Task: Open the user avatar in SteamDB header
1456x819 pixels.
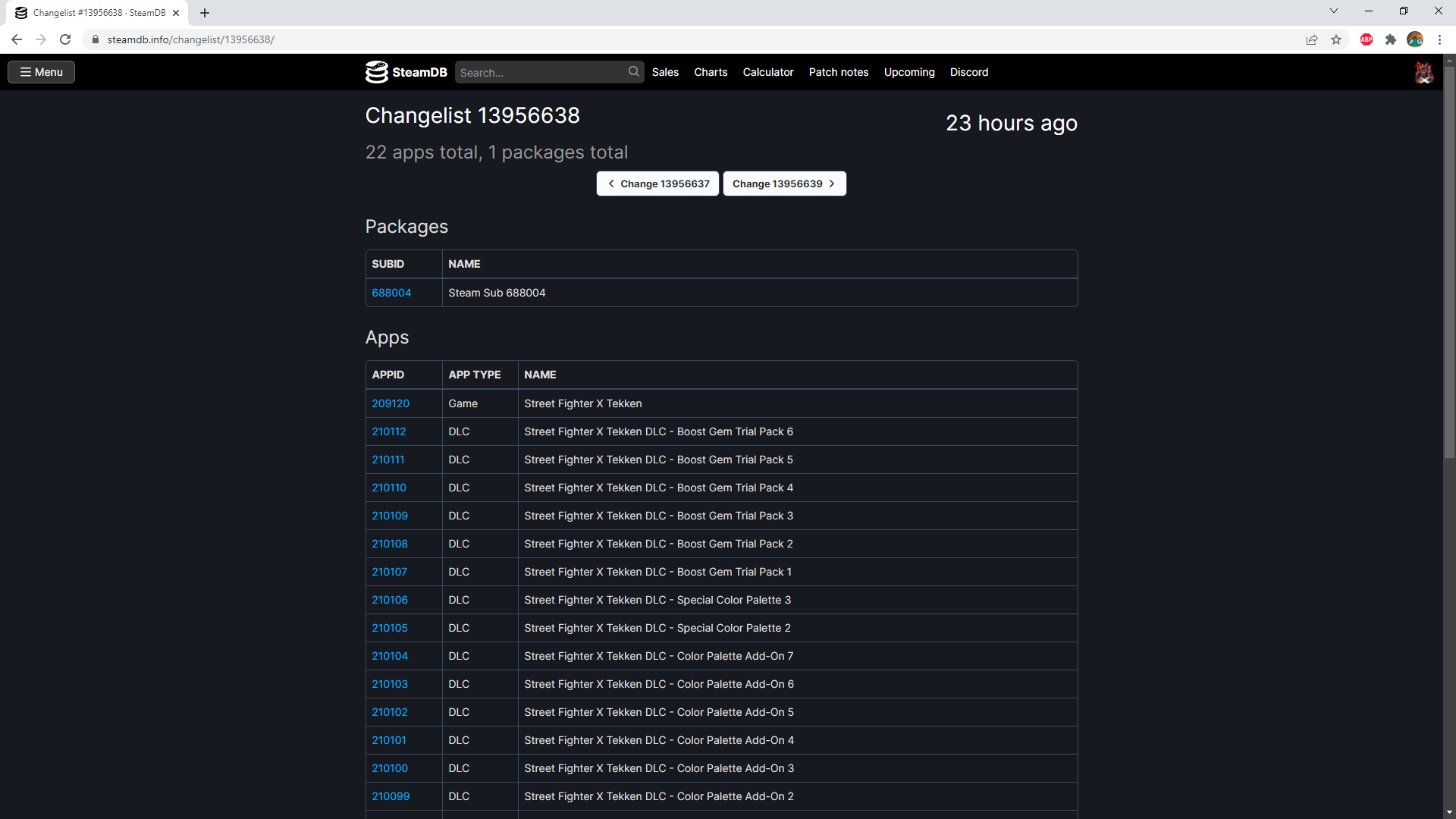Action: coord(1423,72)
